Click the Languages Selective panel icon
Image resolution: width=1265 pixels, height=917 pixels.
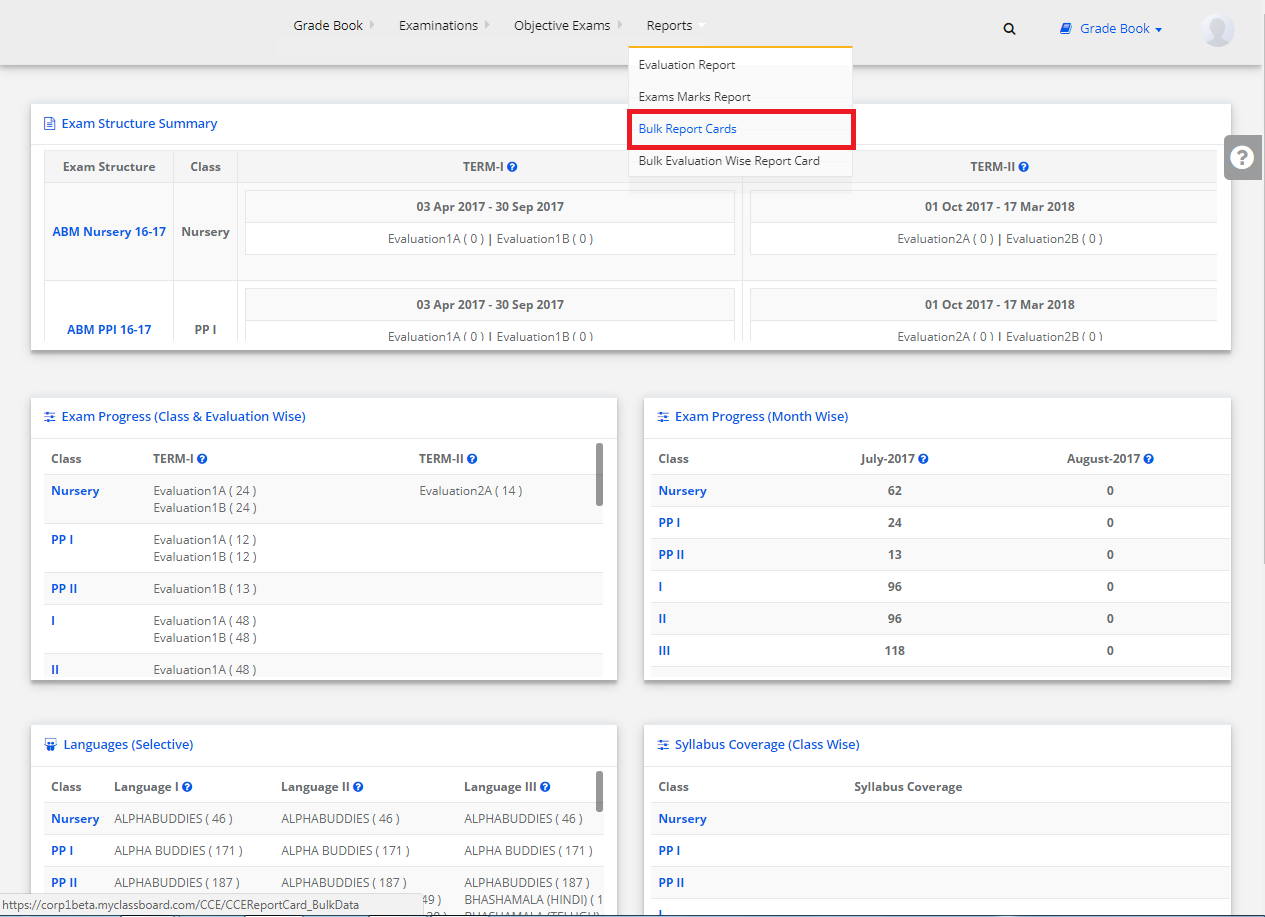point(50,745)
